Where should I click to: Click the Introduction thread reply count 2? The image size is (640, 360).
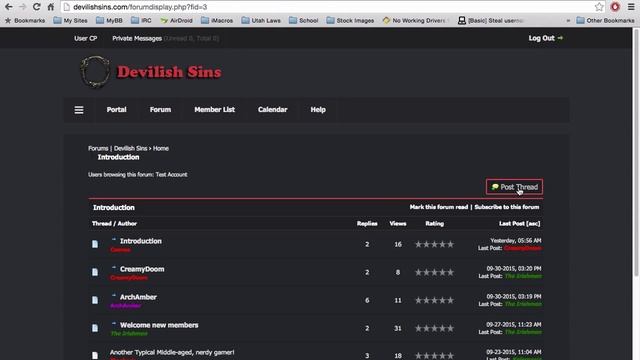pos(367,244)
